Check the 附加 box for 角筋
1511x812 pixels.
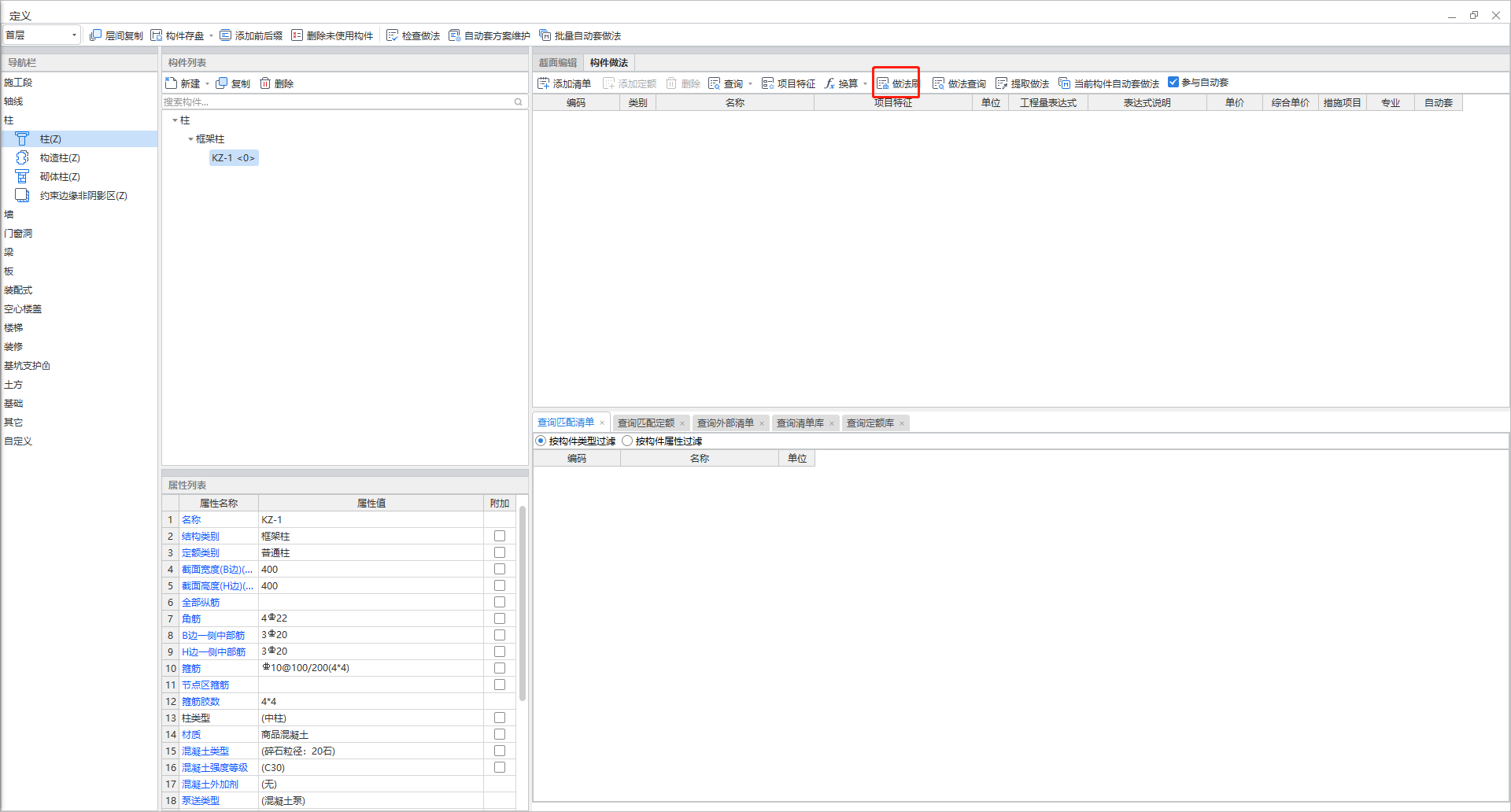coord(500,618)
